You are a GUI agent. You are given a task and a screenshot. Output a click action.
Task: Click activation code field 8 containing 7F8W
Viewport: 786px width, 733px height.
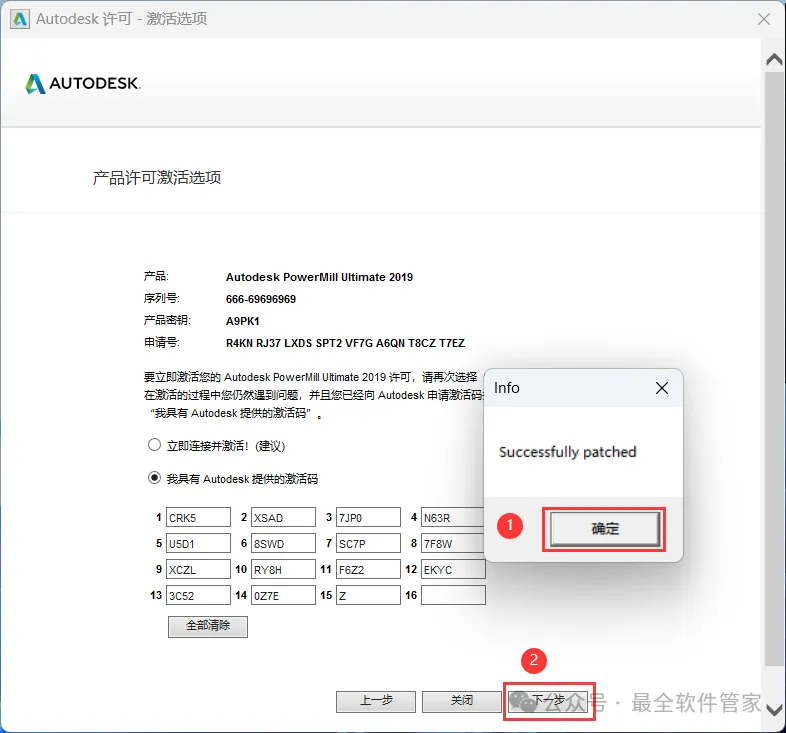[453, 543]
